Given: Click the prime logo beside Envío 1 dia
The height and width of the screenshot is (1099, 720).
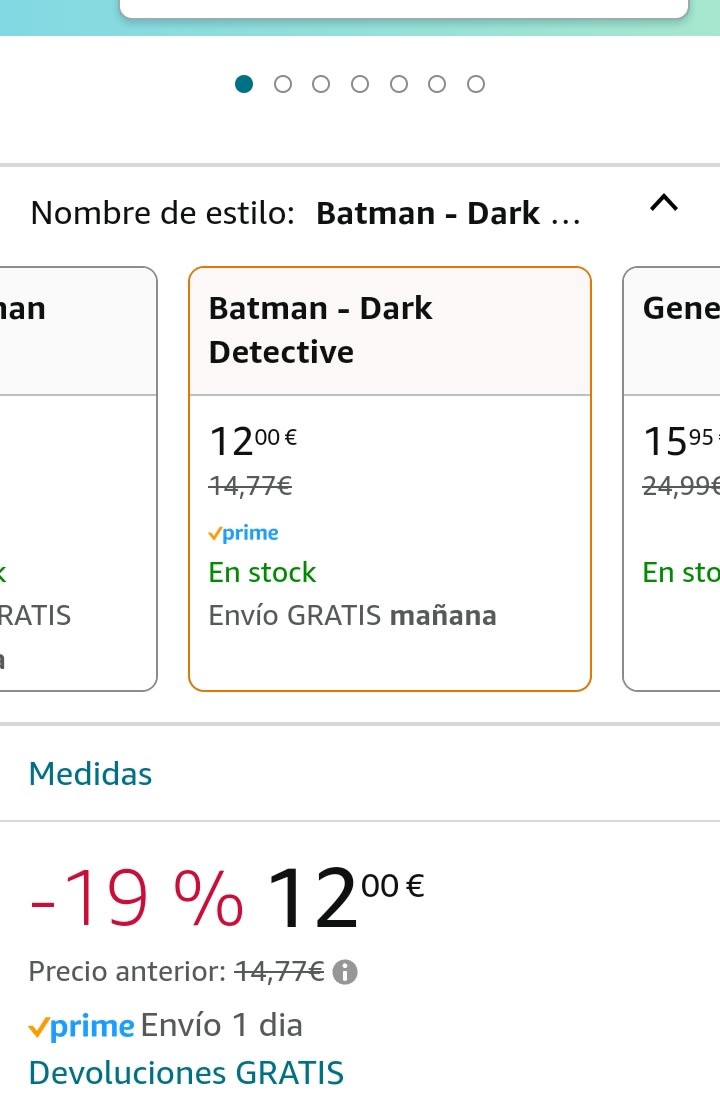Looking at the screenshot, I should (x=82, y=1026).
